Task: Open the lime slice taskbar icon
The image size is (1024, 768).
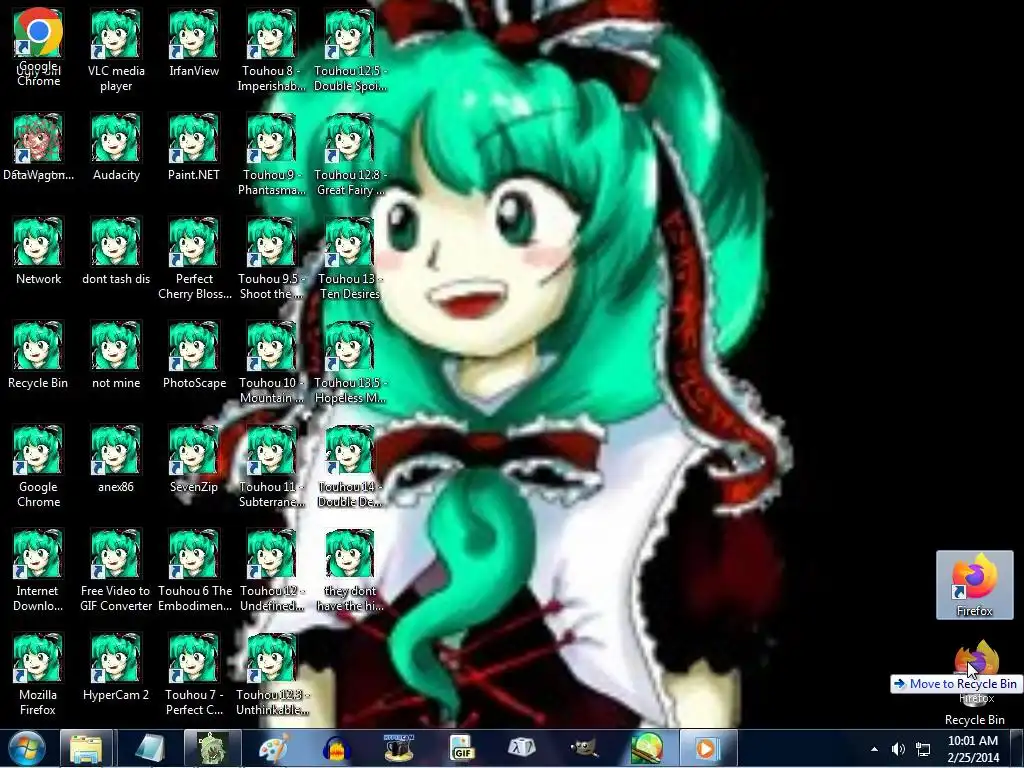Action: coord(646,748)
